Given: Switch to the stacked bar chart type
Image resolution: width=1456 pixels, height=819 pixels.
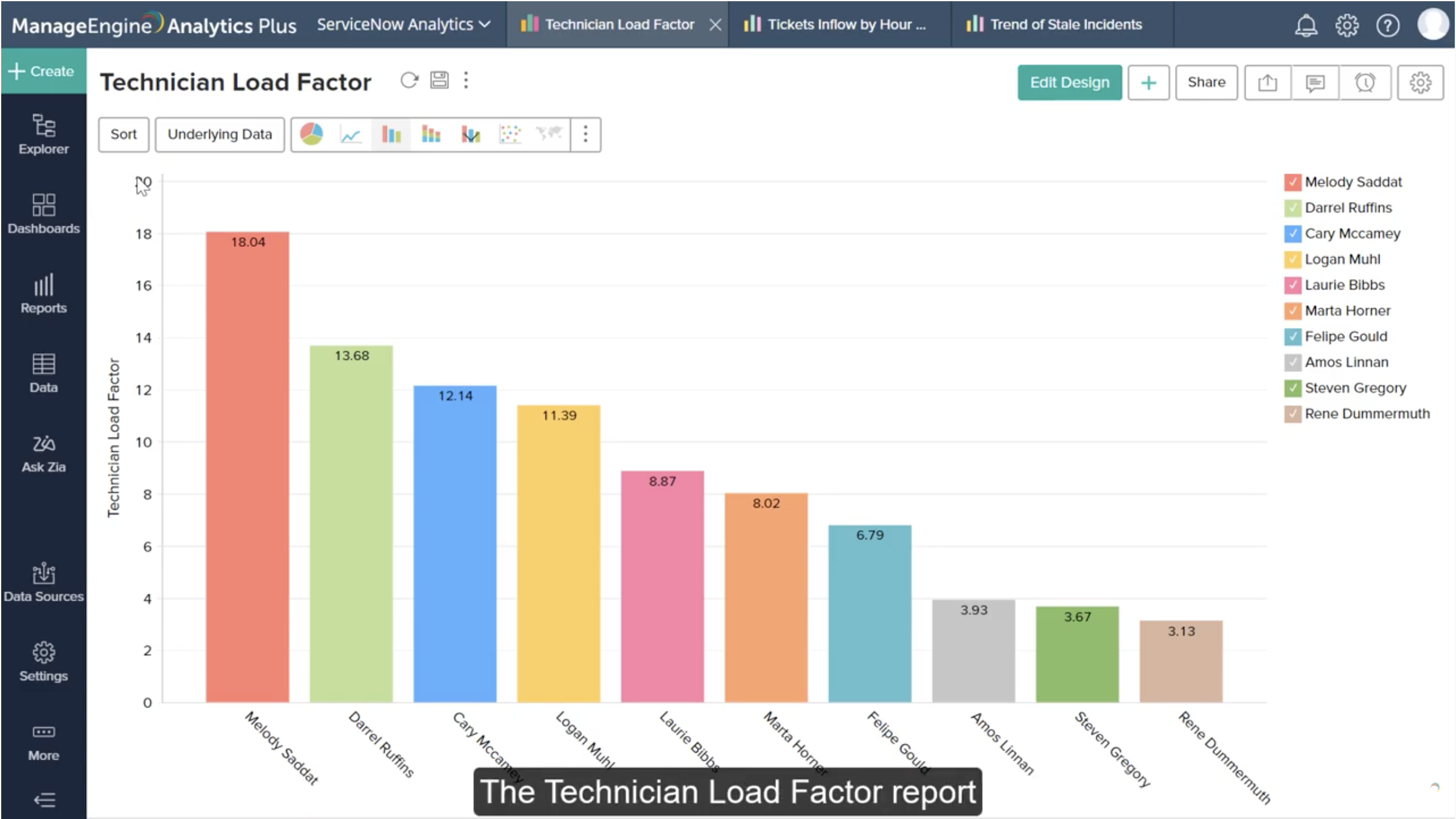Looking at the screenshot, I should (431, 134).
